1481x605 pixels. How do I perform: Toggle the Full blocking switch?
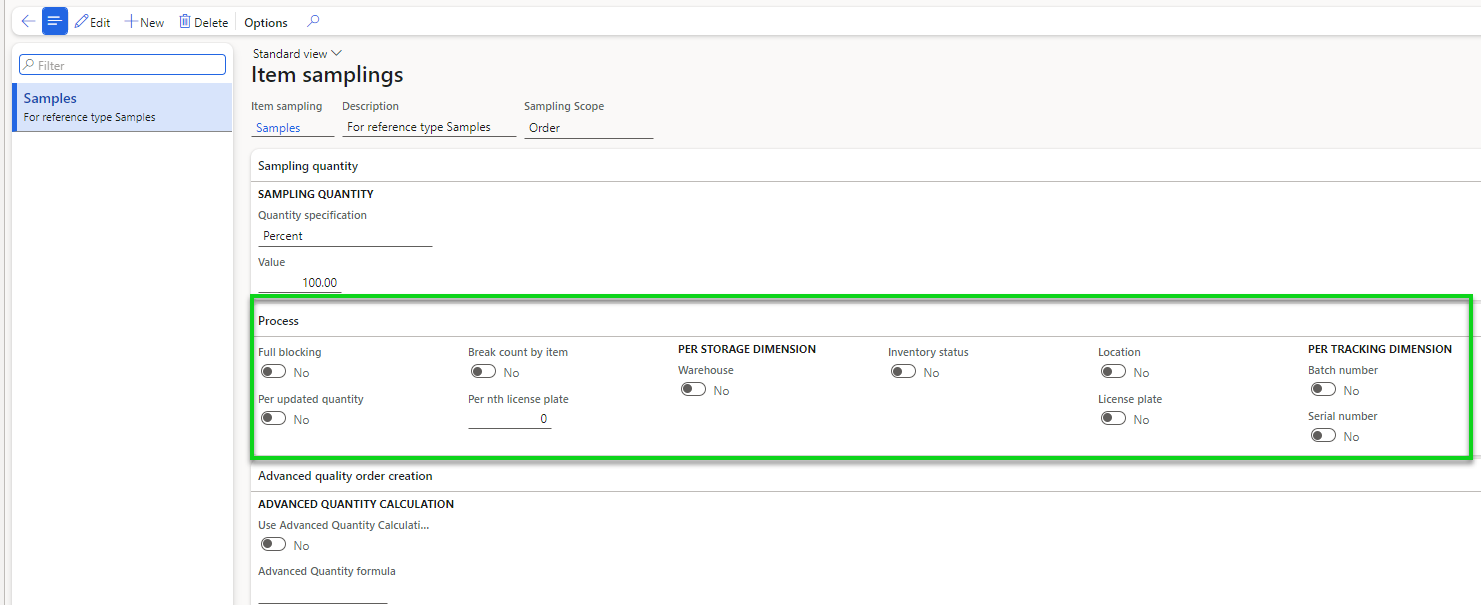click(273, 372)
